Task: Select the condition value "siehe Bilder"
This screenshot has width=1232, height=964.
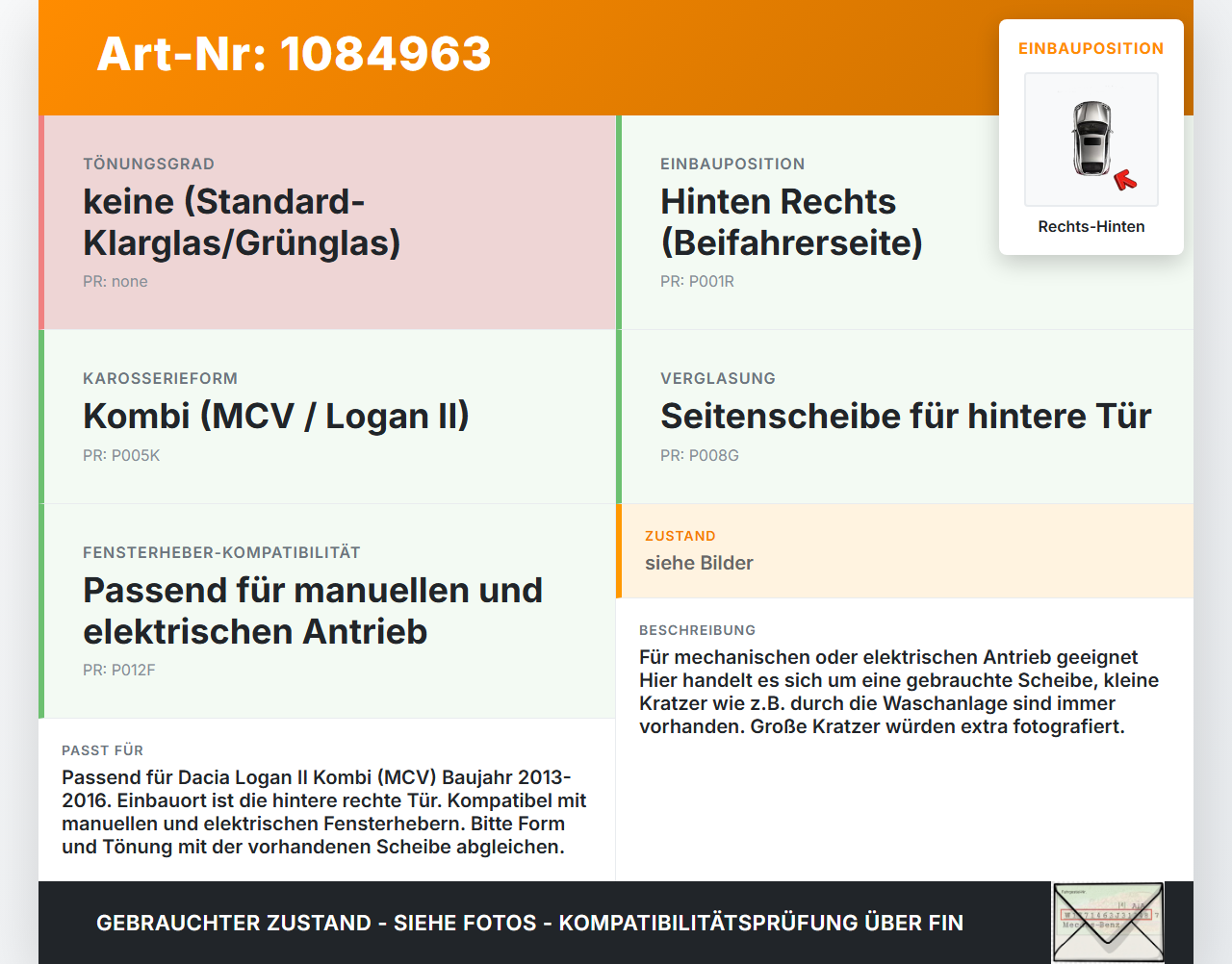Action: click(699, 563)
